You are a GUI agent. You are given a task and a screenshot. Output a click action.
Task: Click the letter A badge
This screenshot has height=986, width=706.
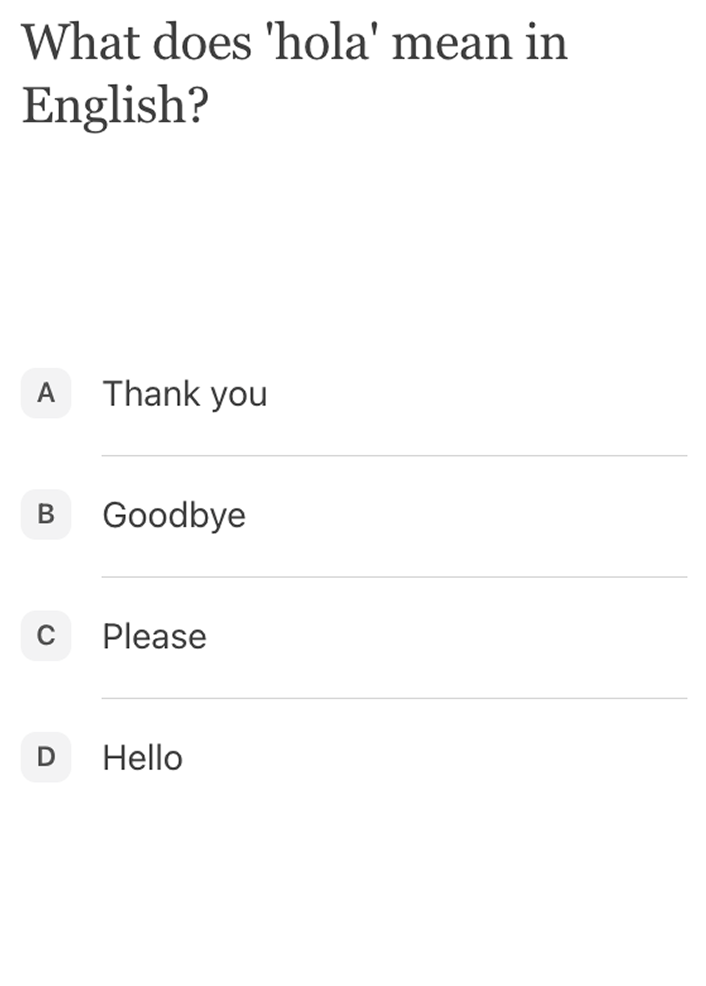45,394
